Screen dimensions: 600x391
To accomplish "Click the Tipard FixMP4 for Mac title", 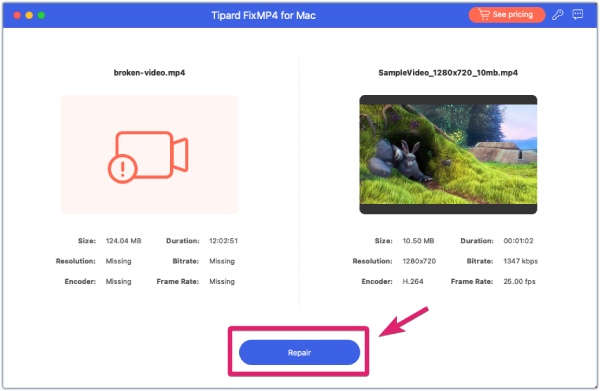I will [x=263, y=15].
